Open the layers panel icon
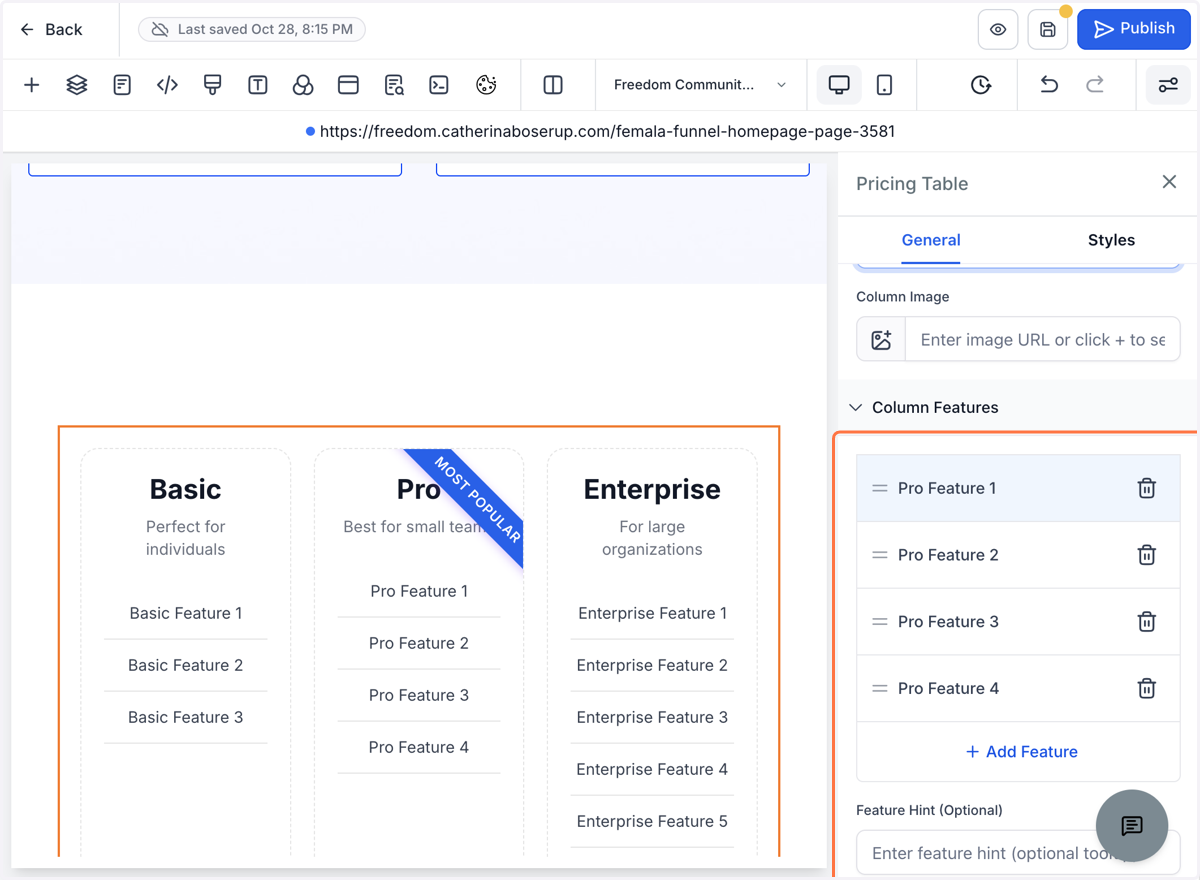Image resolution: width=1200 pixels, height=880 pixels. (x=77, y=85)
